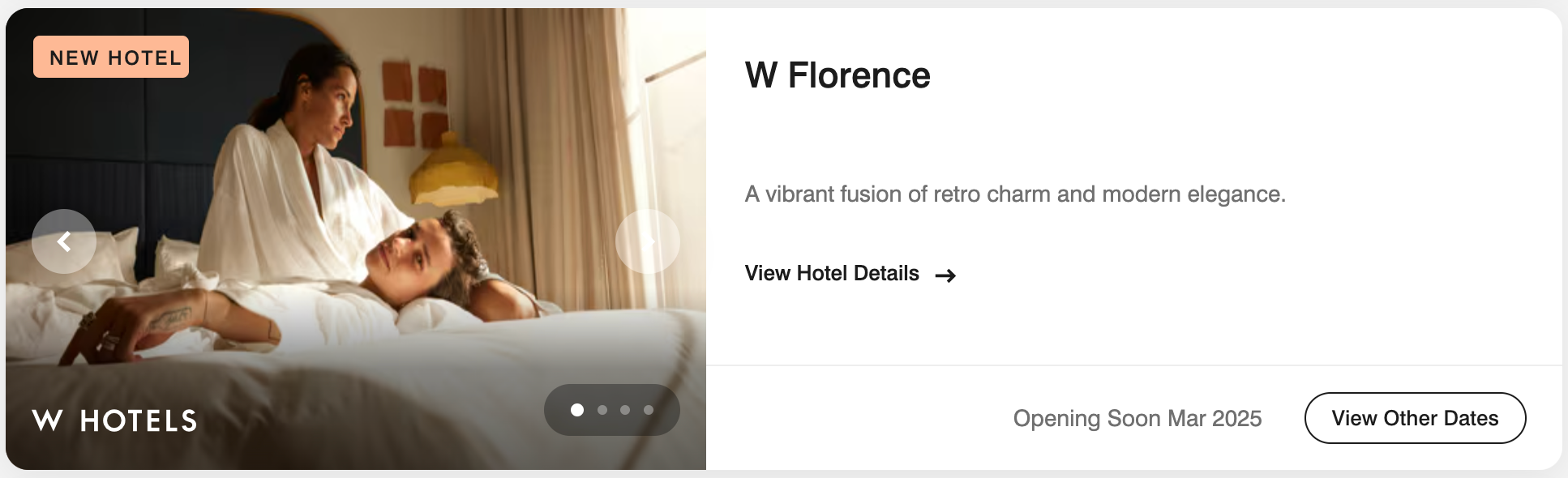Viewport: 1568px width, 478px height.
Task: Activate the fourth carousel dot
Action: [x=647, y=410]
